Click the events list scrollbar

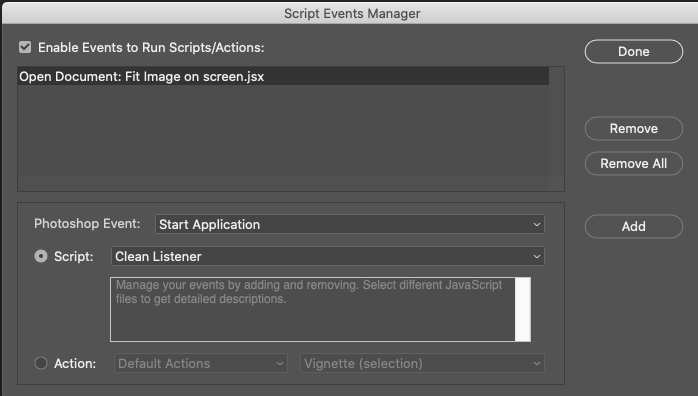point(556,129)
